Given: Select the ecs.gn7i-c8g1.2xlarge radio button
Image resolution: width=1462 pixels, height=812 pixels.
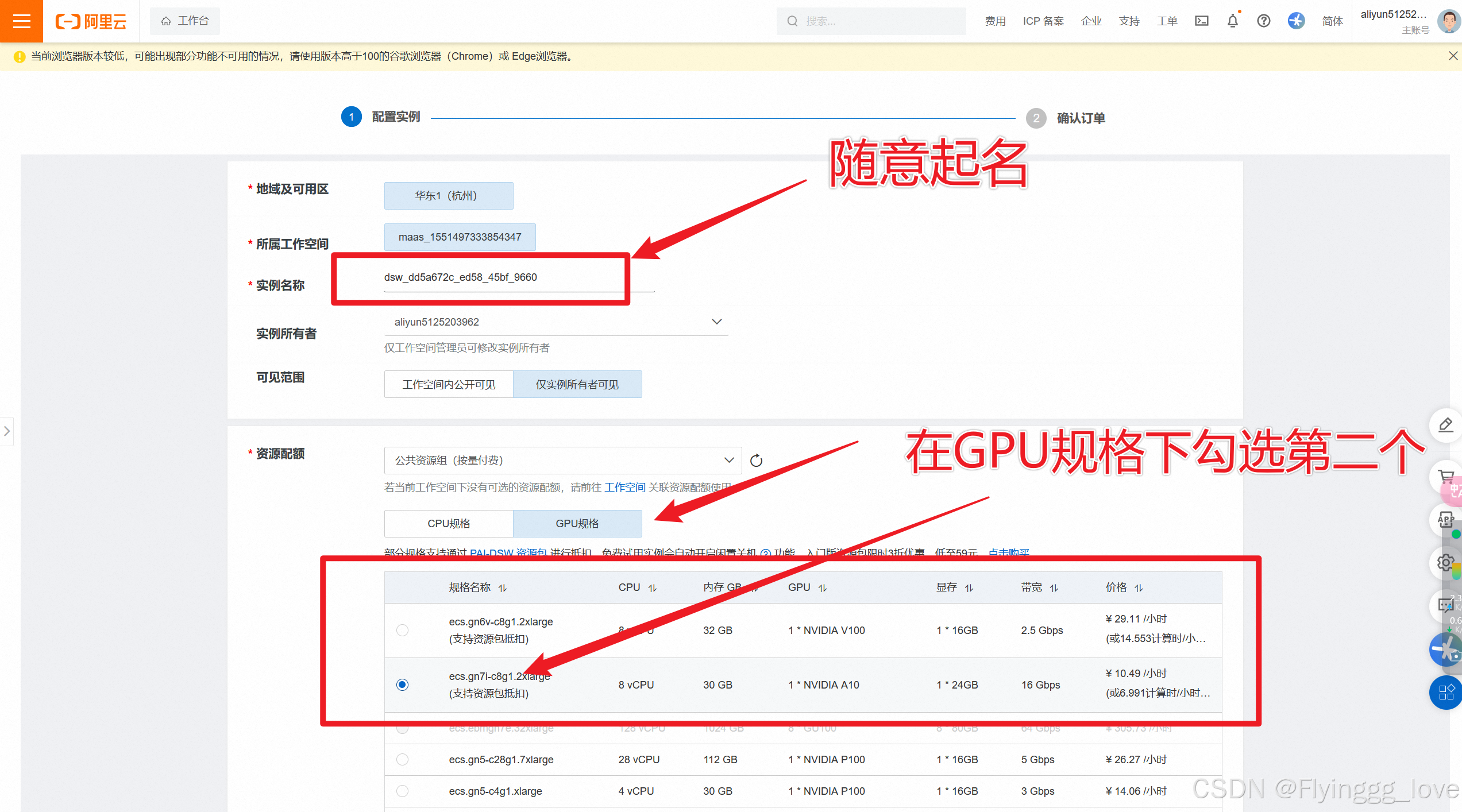Looking at the screenshot, I should tap(402, 685).
